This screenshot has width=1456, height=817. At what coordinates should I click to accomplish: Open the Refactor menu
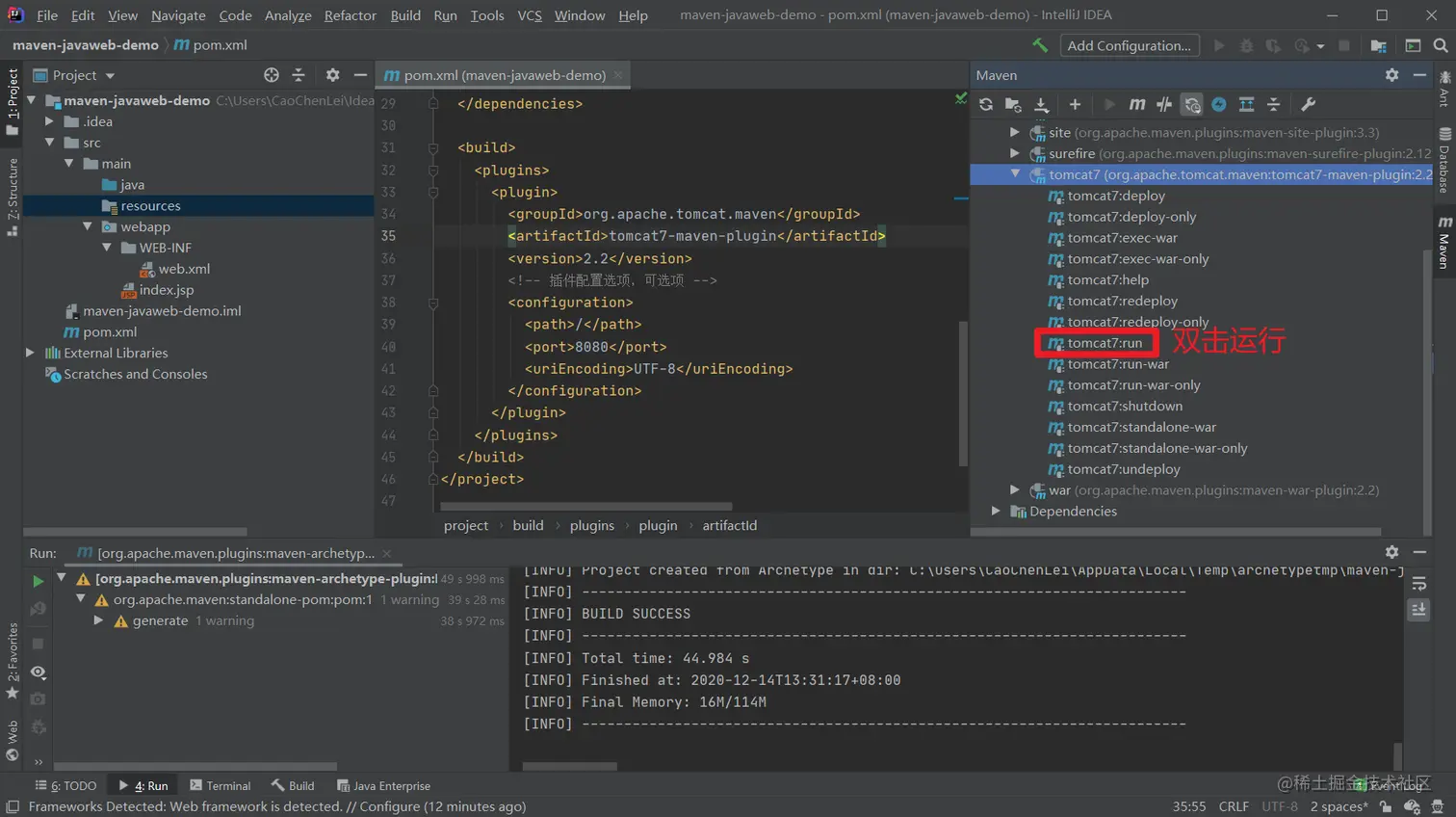coord(350,15)
